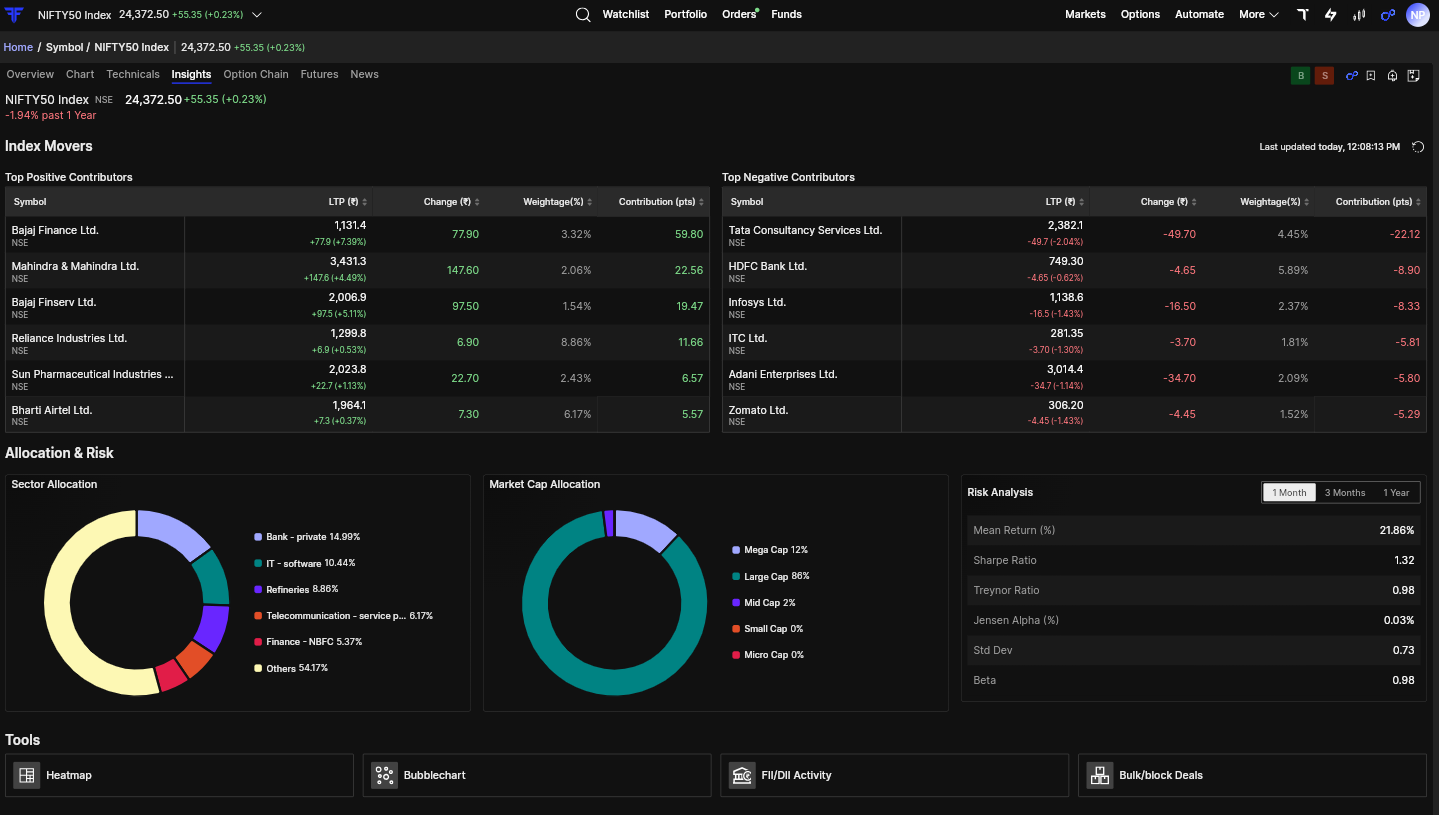Open the Bubblechart tool
The width and height of the screenshot is (1439, 815).
pyautogui.click(x=537, y=775)
